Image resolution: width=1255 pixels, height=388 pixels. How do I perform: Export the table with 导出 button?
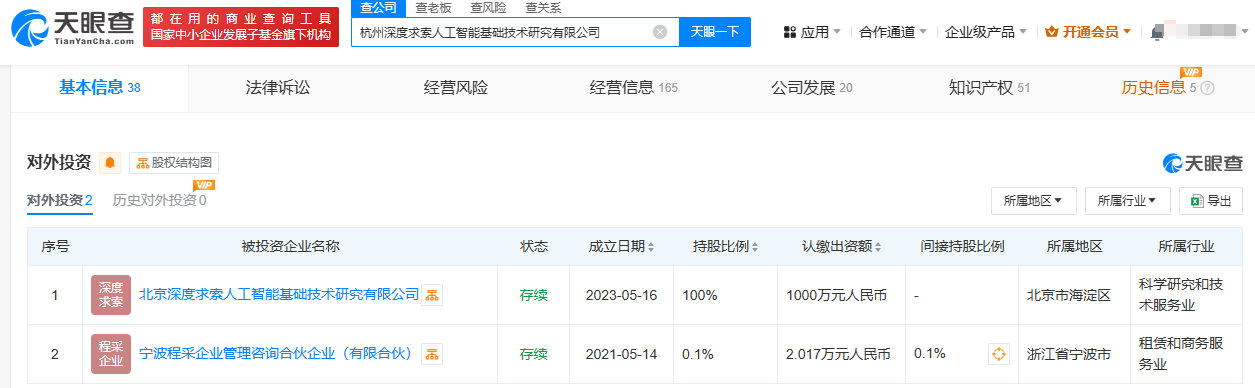coord(1210,200)
